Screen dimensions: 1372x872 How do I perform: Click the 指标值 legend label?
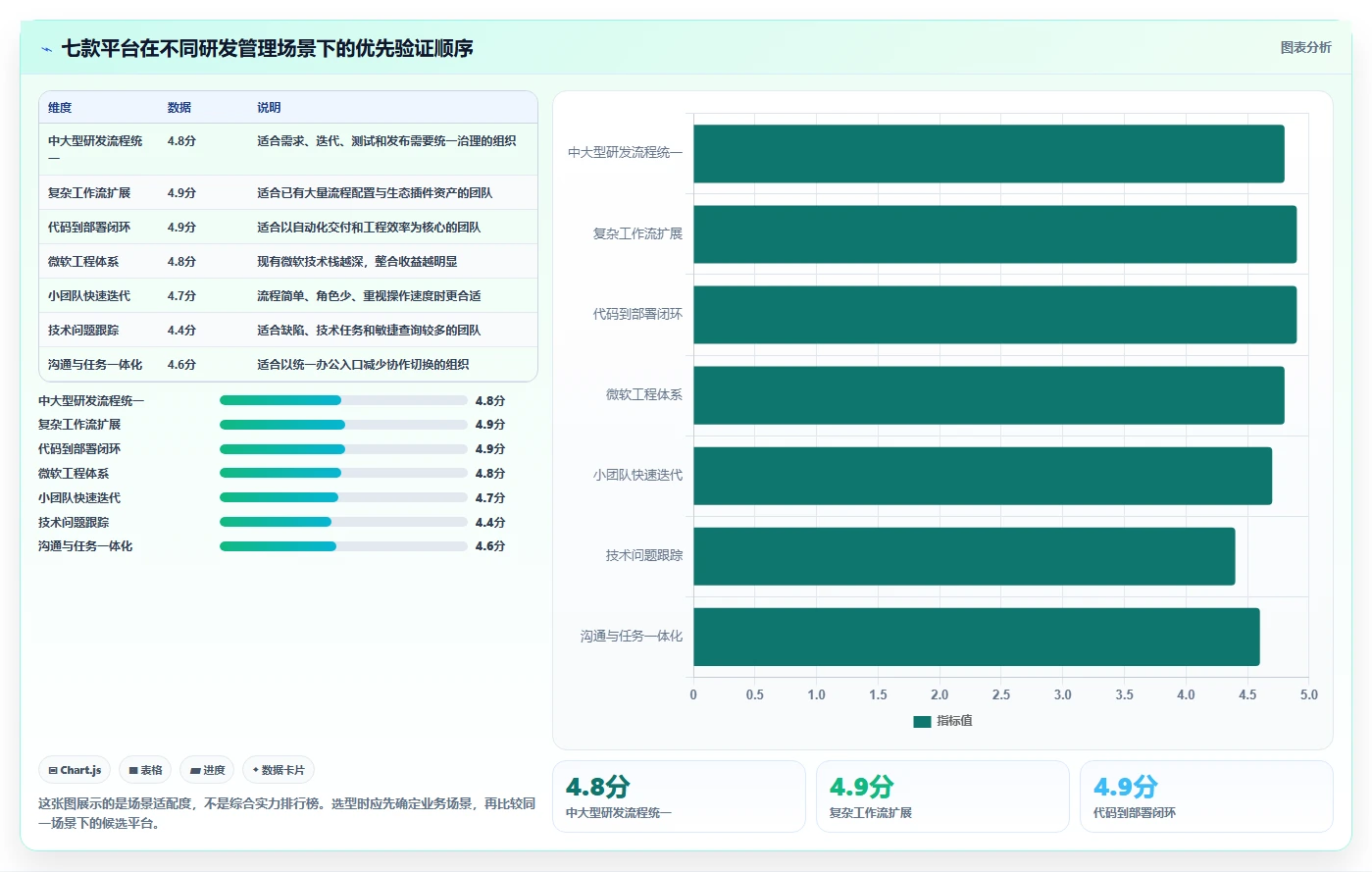tap(954, 721)
